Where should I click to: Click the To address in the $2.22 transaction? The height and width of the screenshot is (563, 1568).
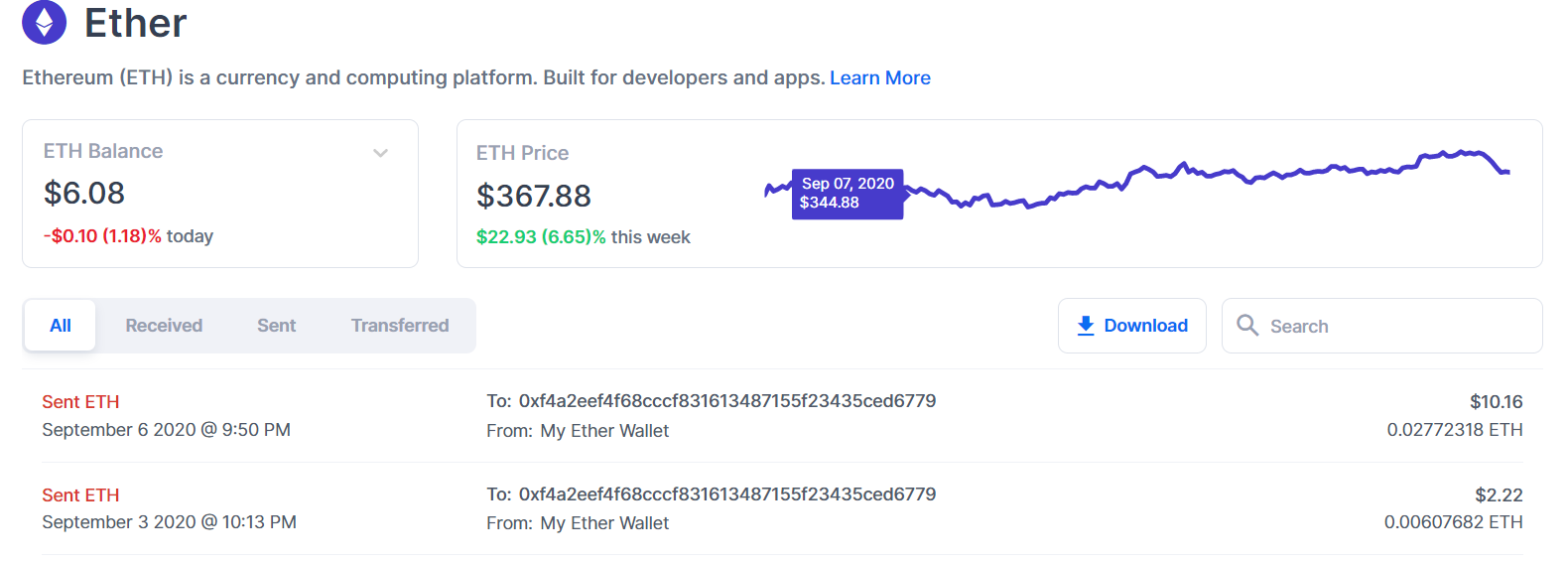click(x=727, y=494)
